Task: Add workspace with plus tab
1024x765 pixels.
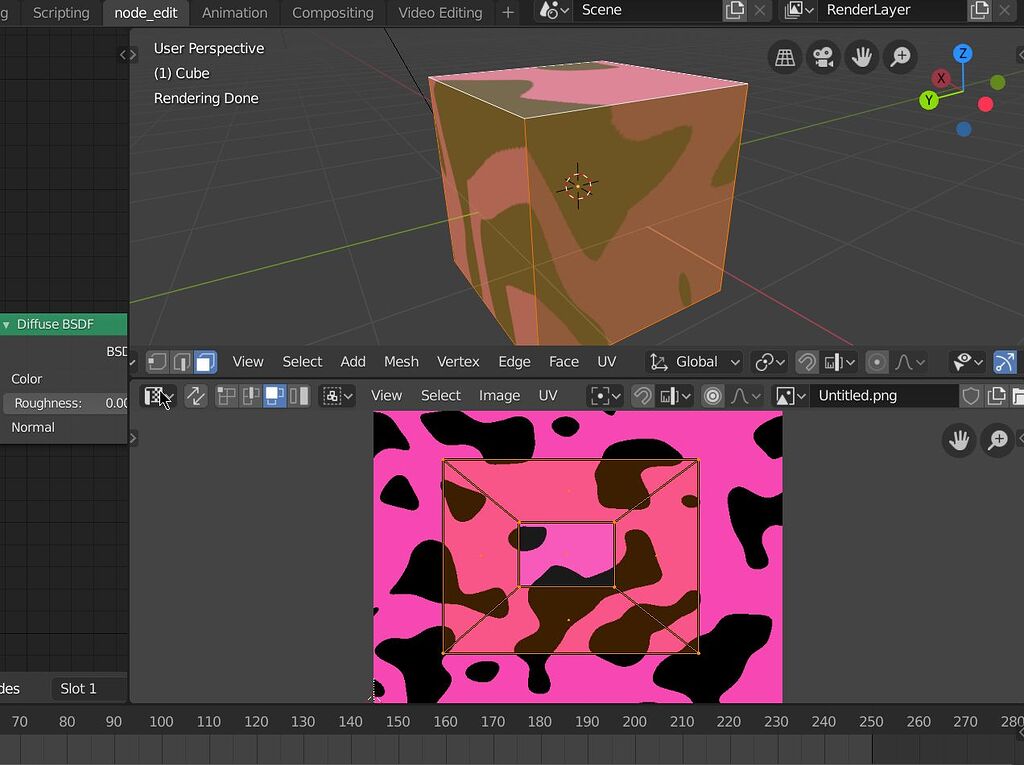Action: coord(507,12)
